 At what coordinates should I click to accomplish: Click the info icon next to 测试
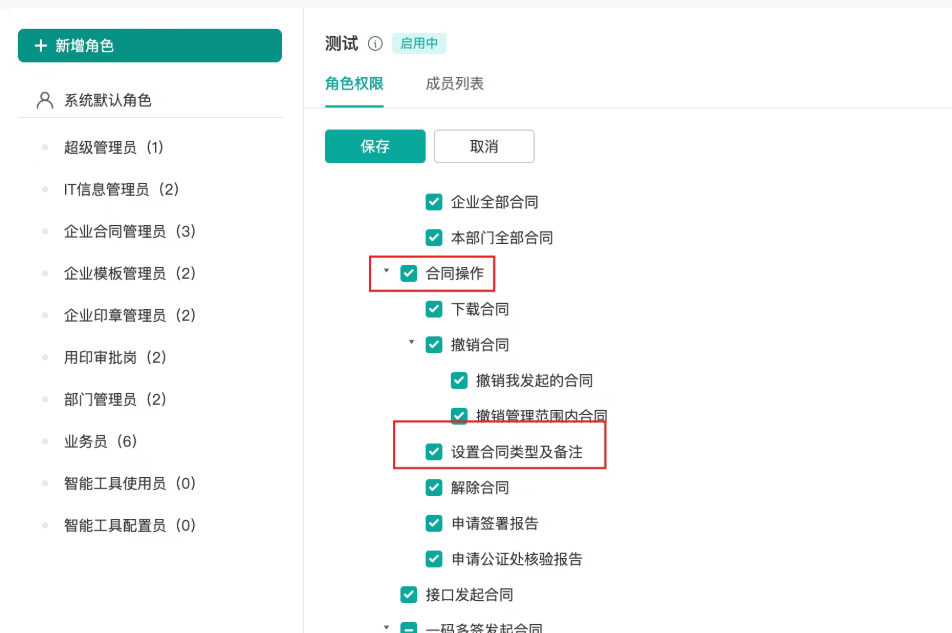(375, 44)
